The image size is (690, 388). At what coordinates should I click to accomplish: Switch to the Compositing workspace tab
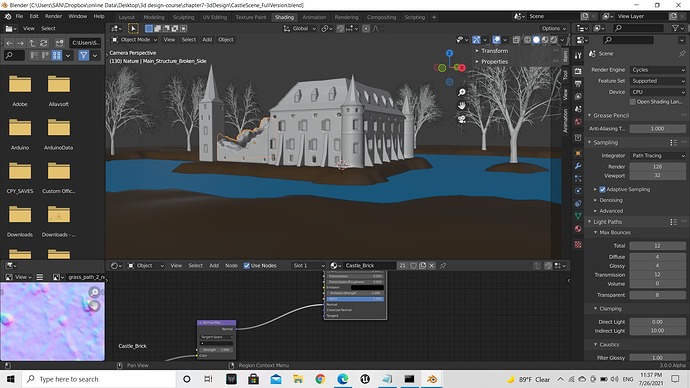[x=382, y=17]
